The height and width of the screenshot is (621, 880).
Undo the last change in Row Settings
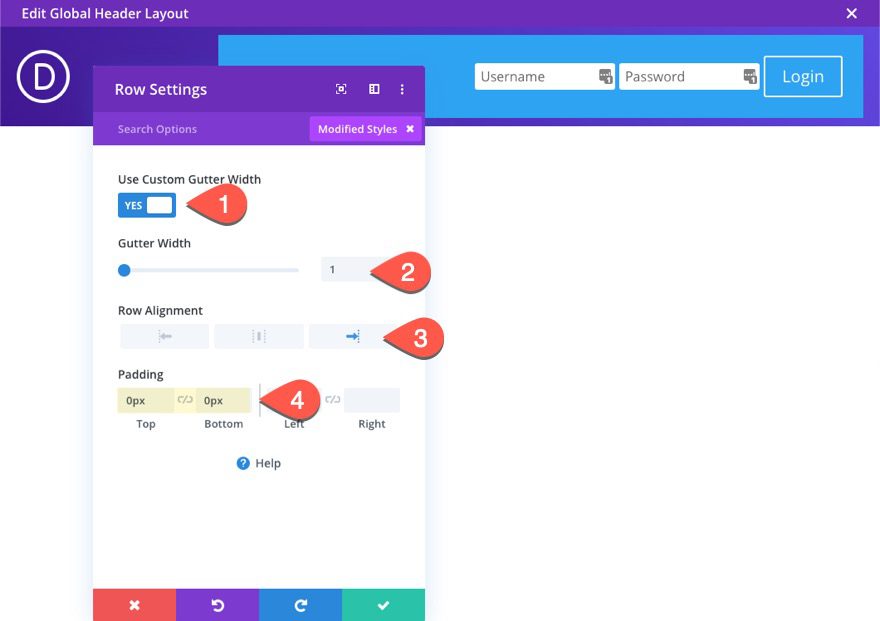[x=217, y=605]
